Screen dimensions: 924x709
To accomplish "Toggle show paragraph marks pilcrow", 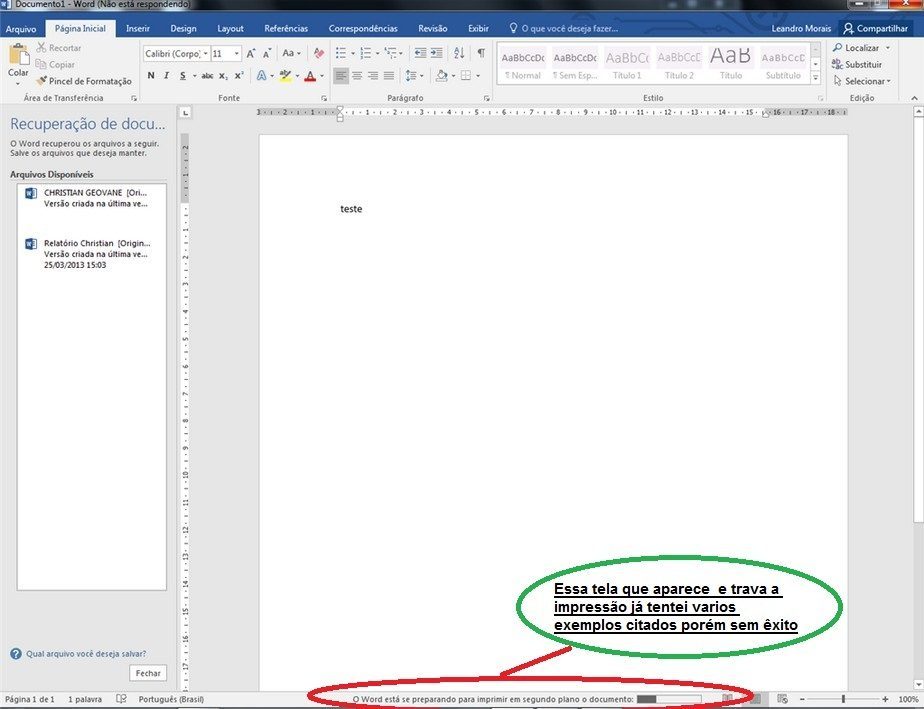I will pyautogui.click(x=481, y=54).
